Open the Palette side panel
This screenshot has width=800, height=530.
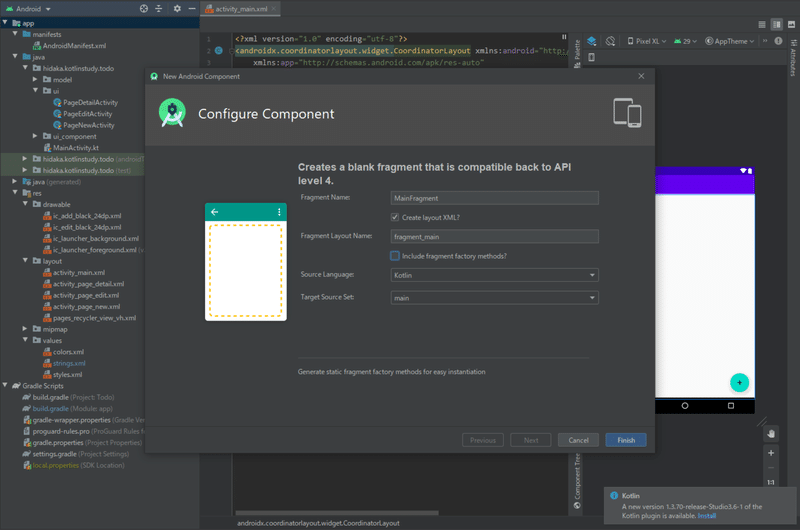(x=577, y=54)
